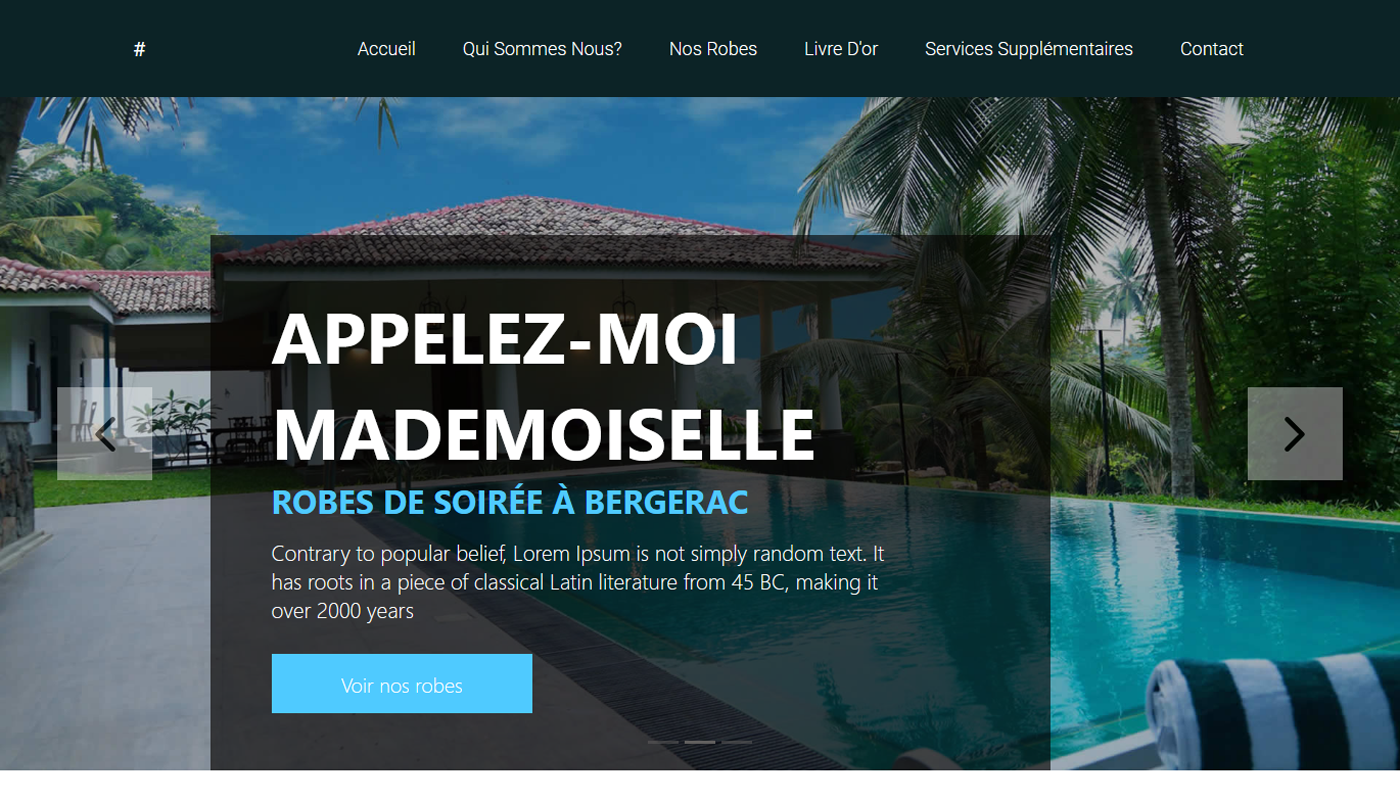Click the empty white strip below the slider
The image size is (1400, 800).
700,785
